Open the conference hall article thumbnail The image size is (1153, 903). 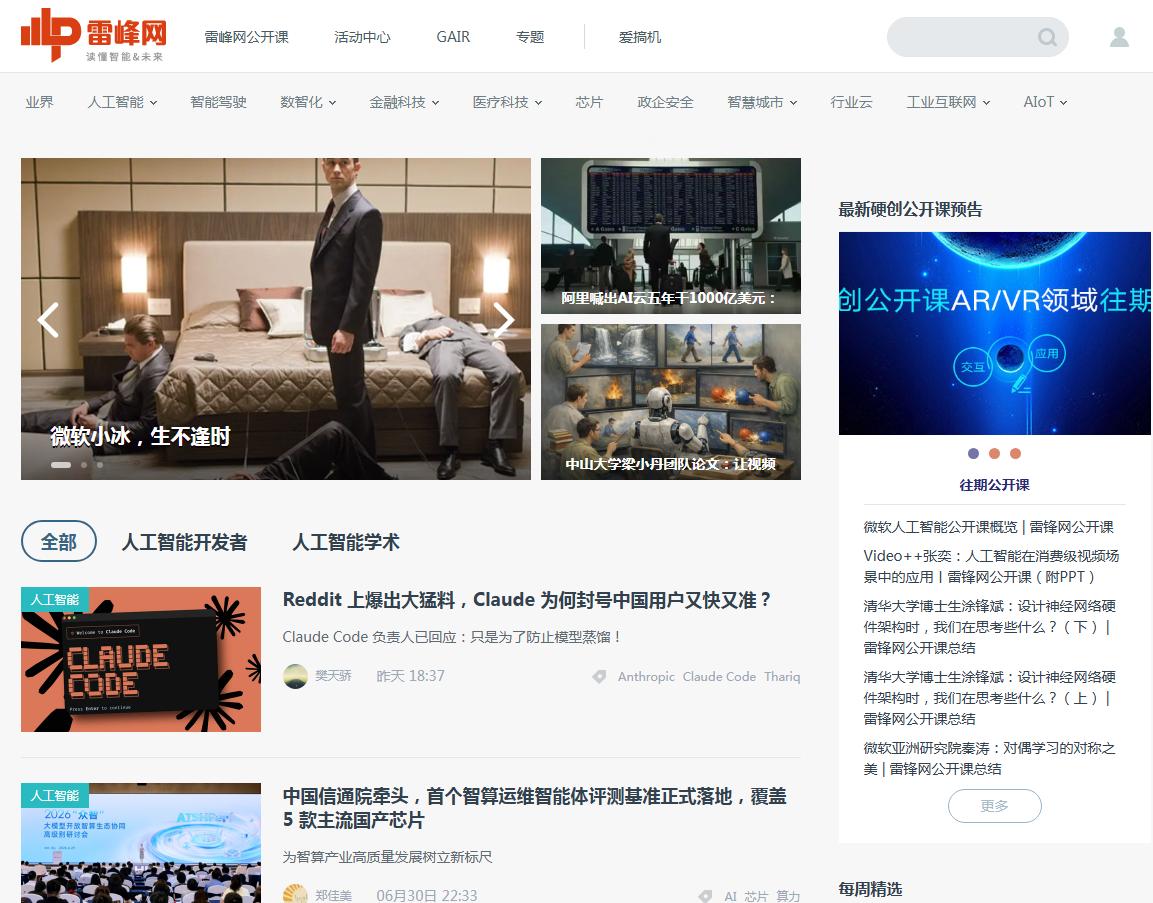[141, 843]
